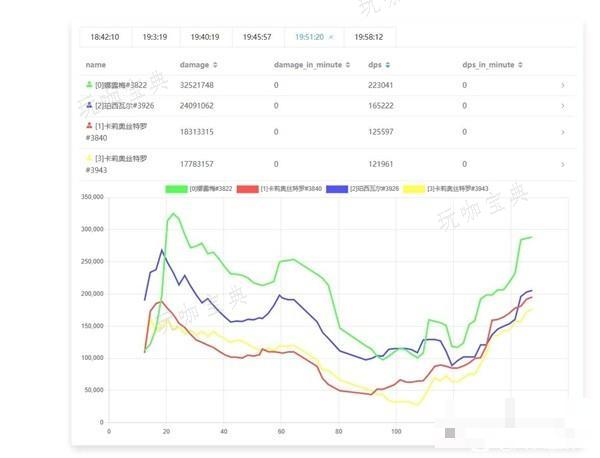
Task: Select the 19:40:19 tab
Action: click(x=205, y=37)
